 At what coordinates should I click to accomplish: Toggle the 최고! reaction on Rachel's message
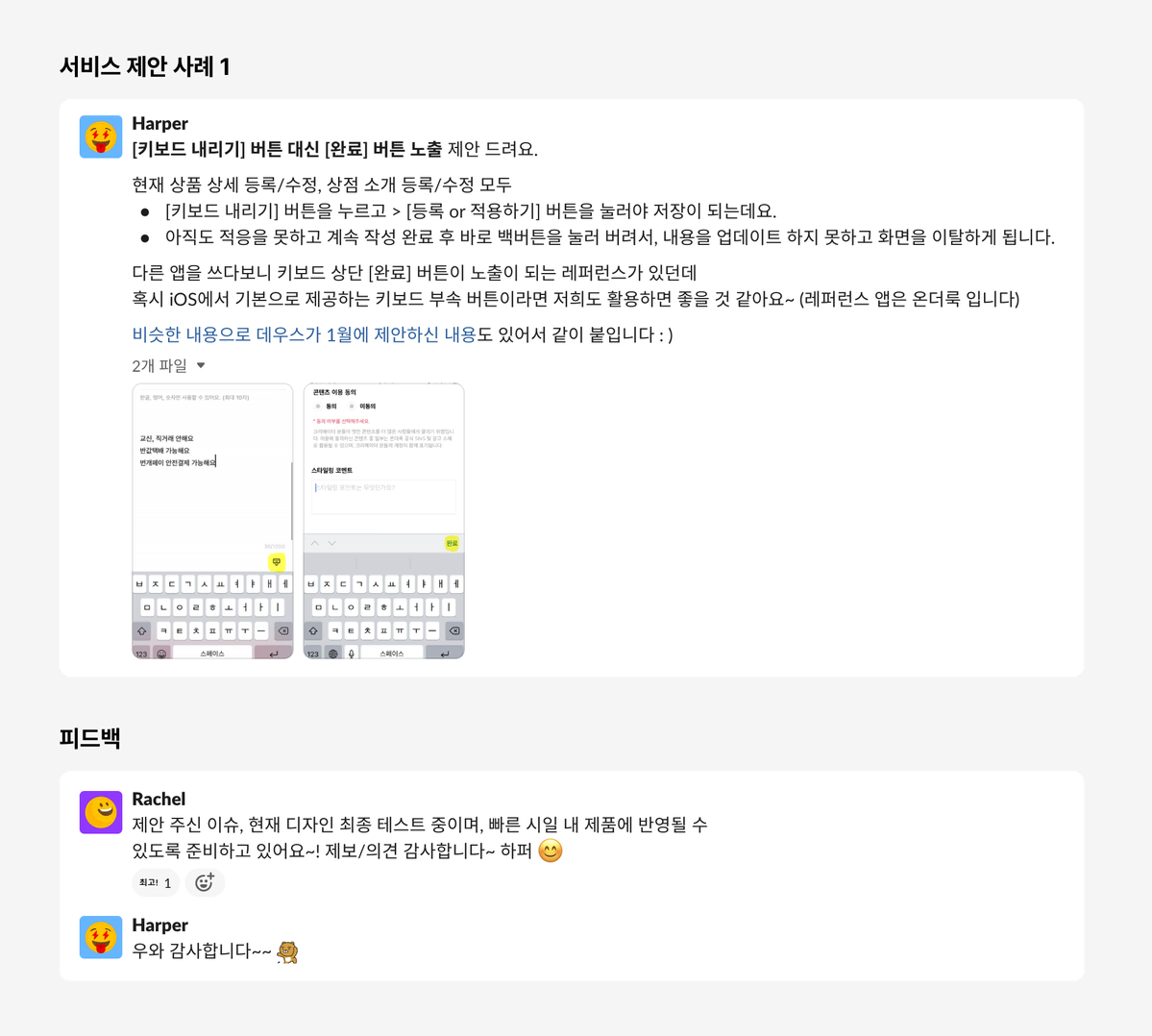(x=155, y=882)
